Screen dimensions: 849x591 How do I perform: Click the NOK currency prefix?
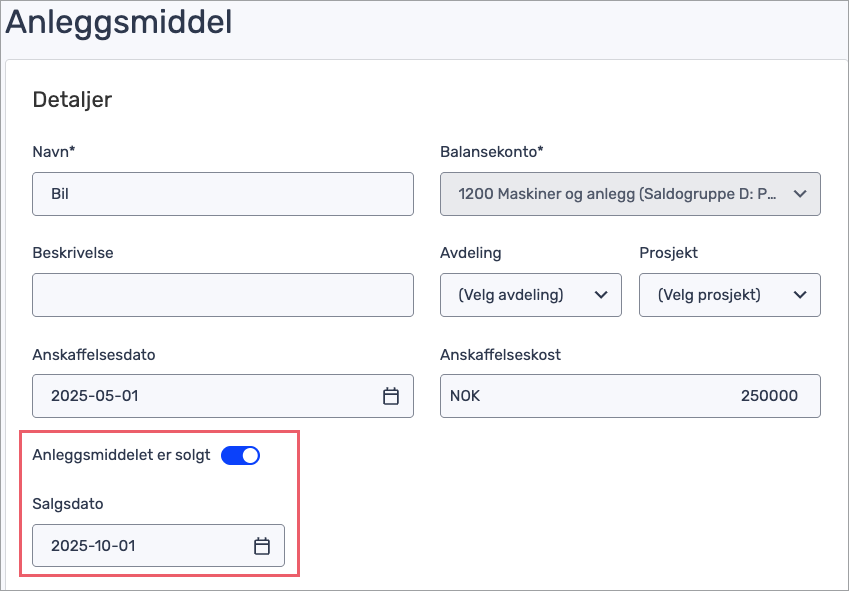465,396
